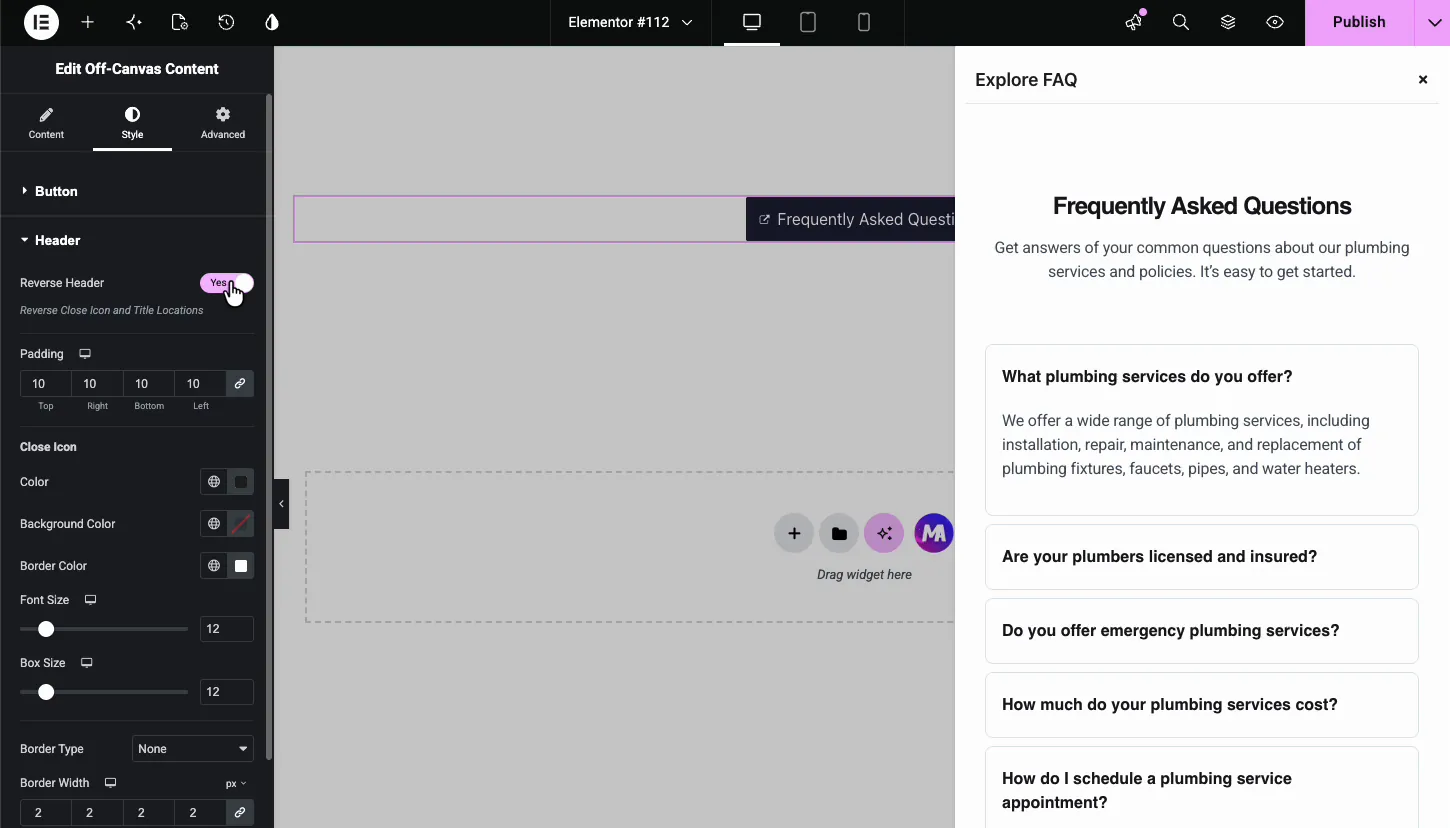Click the 'Explore FAQ' panel title
Screen dimensions: 1450x828
click(x=1026, y=80)
